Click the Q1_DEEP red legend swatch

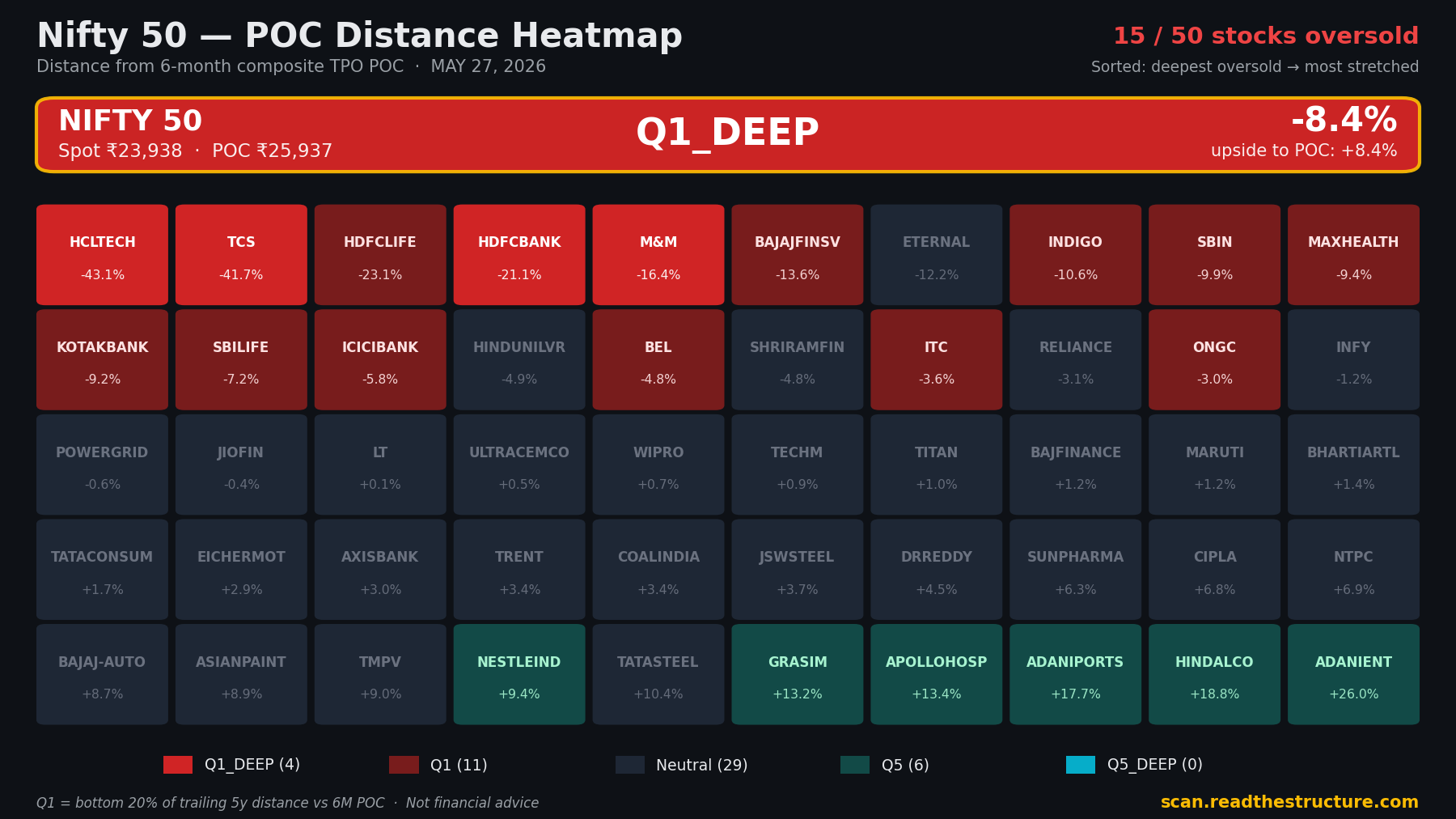coord(178,765)
